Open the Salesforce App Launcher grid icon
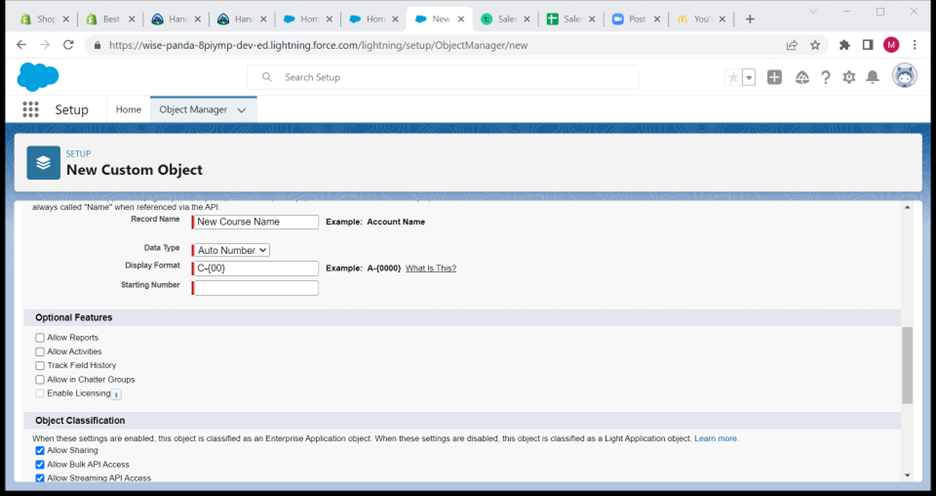Screen dimensions: 936x496 click(31, 110)
